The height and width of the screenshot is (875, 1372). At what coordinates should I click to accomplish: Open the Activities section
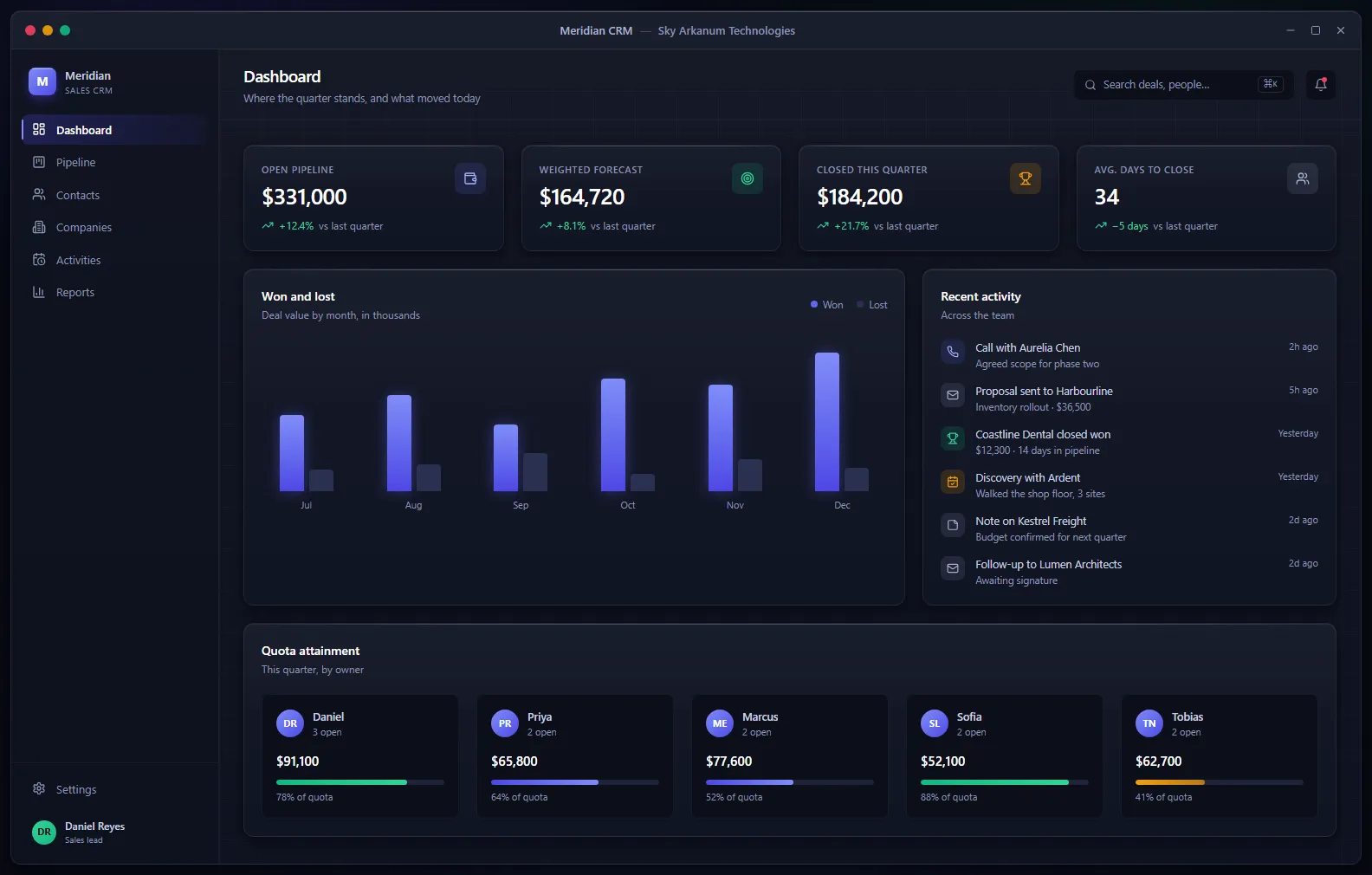[x=114, y=260]
